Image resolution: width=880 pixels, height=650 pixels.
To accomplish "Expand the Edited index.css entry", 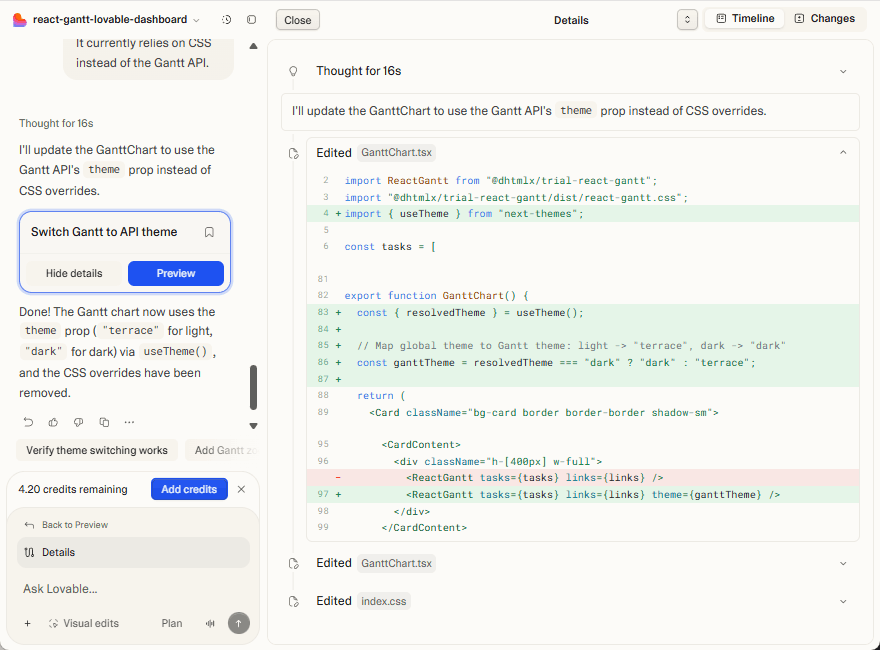I will coord(842,601).
